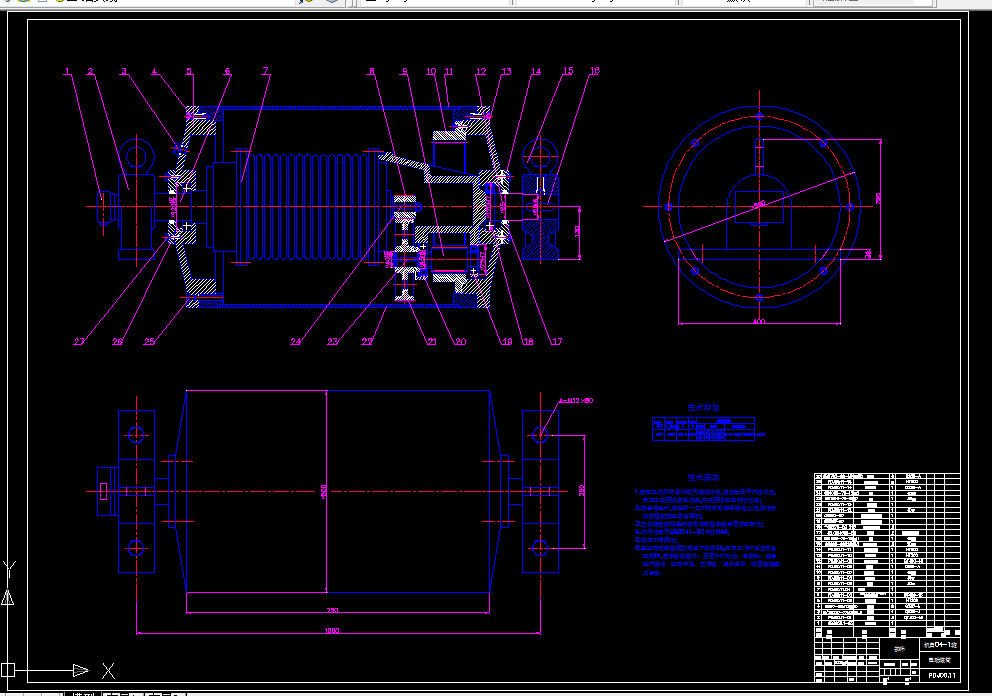
Task: Select part balloon number 23
Action: coord(332,342)
